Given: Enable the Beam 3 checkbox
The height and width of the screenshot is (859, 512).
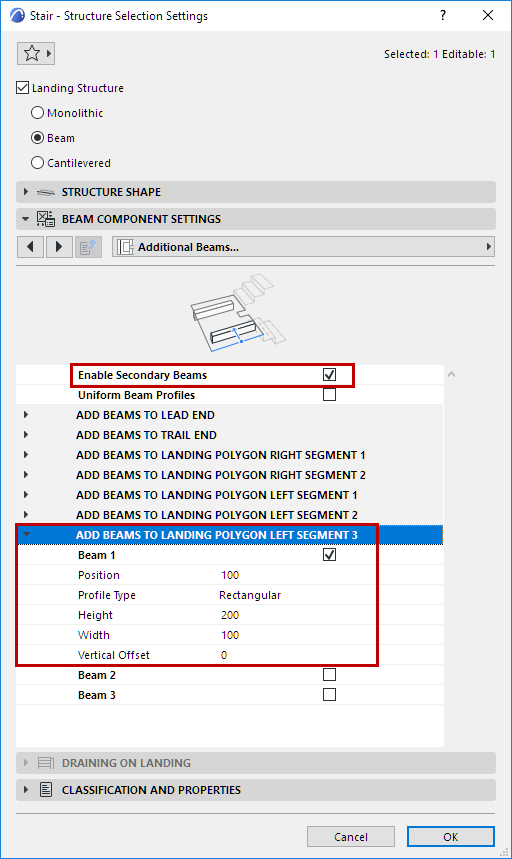Looking at the screenshot, I should click(329, 695).
